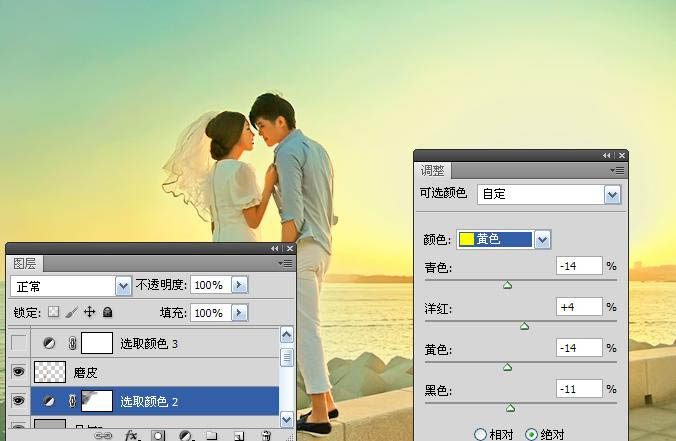This screenshot has width=676, height=441.
Task: Select the 相对 radio button
Action: [x=481, y=434]
